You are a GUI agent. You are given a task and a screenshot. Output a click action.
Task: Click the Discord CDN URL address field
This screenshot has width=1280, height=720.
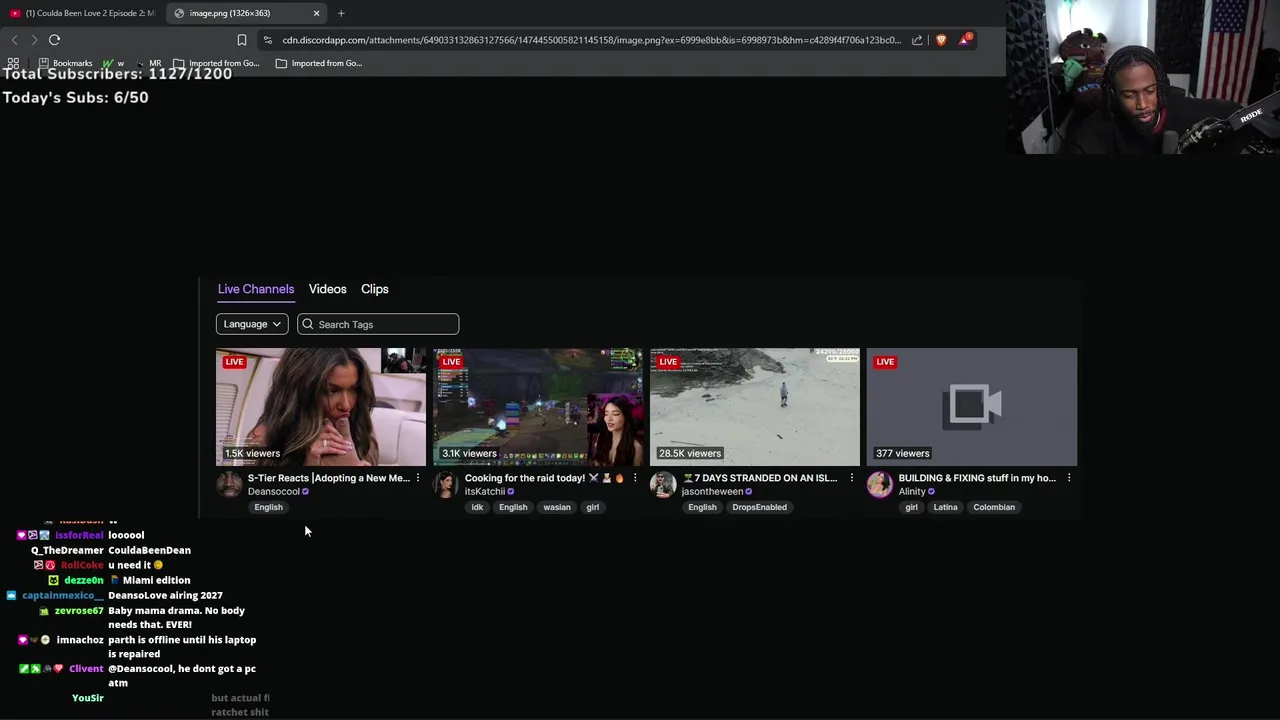click(590, 40)
